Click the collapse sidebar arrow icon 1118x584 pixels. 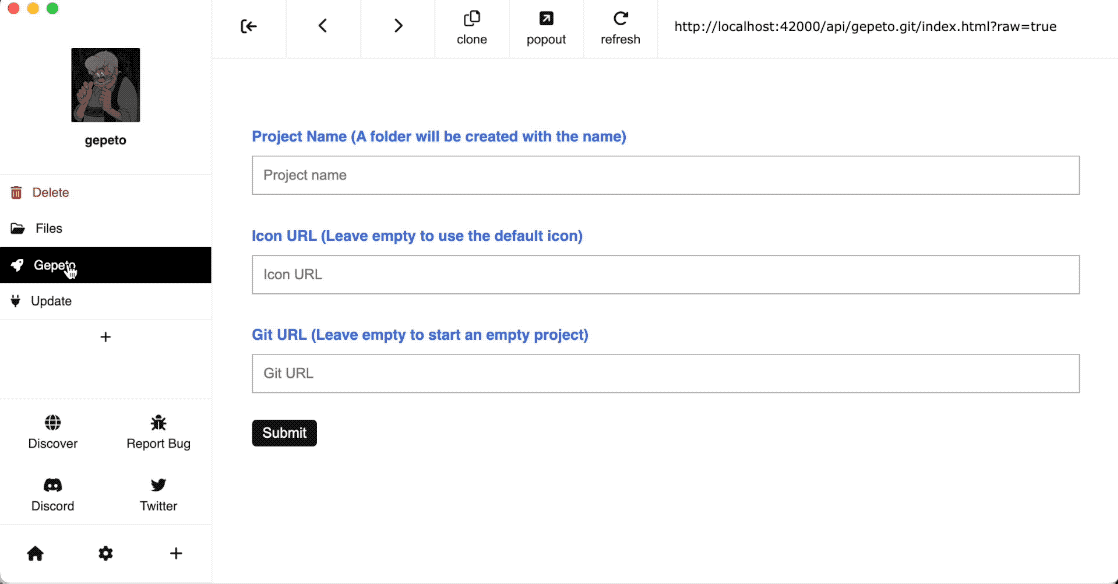[x=249, y=26]
